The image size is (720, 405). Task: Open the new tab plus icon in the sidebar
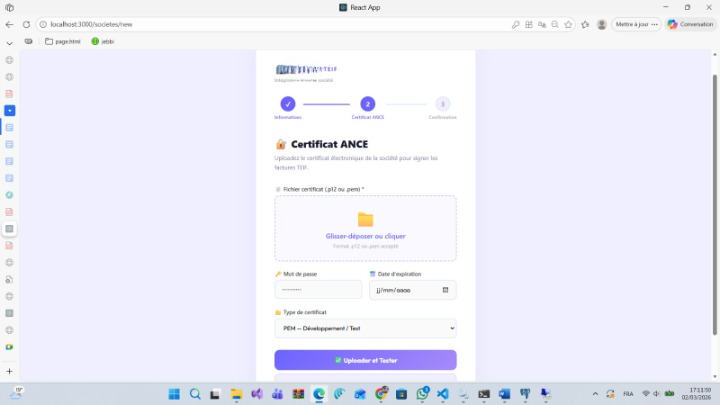(9, 371)
